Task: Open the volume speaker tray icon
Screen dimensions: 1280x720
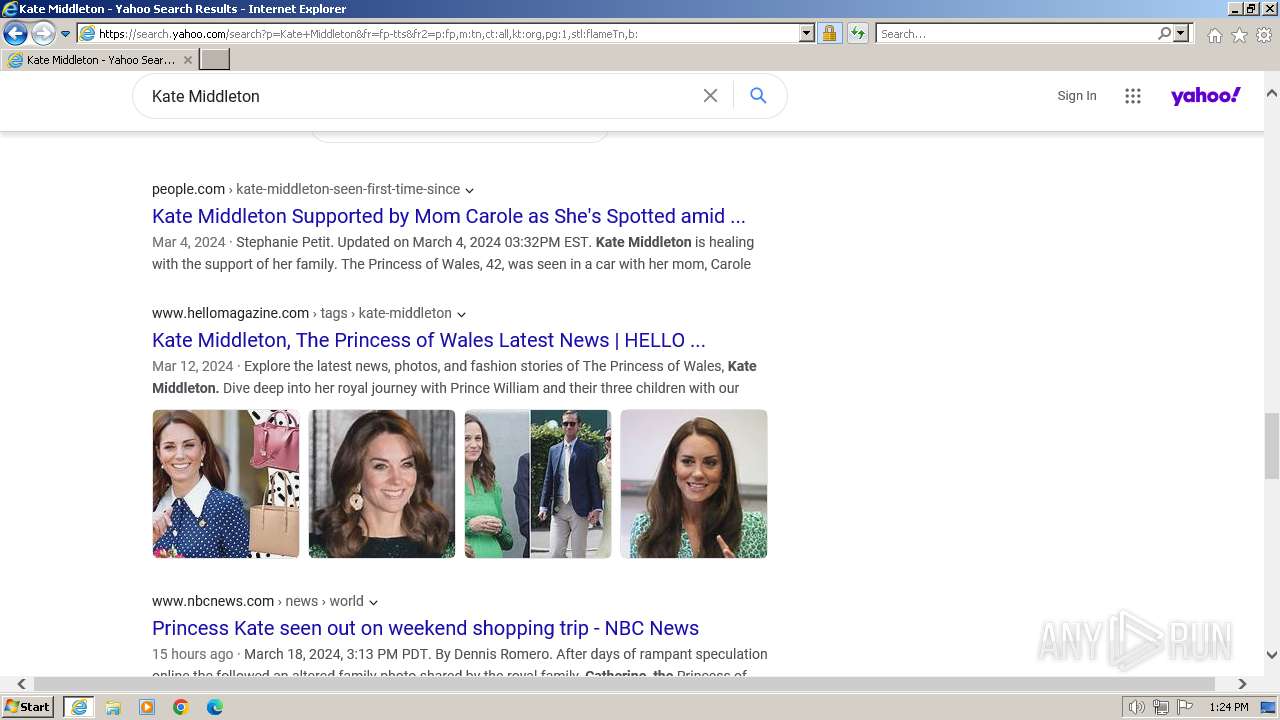Action: click(1137, 707)
